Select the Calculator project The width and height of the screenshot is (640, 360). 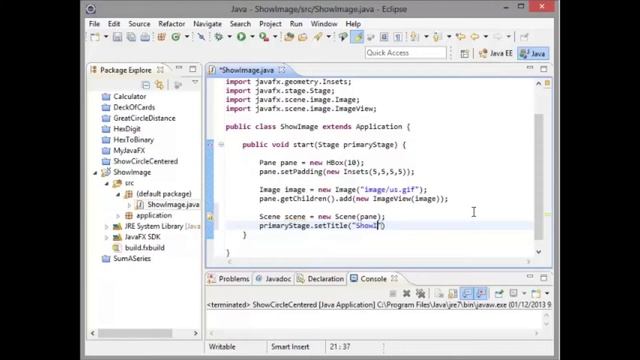point(129,97)
